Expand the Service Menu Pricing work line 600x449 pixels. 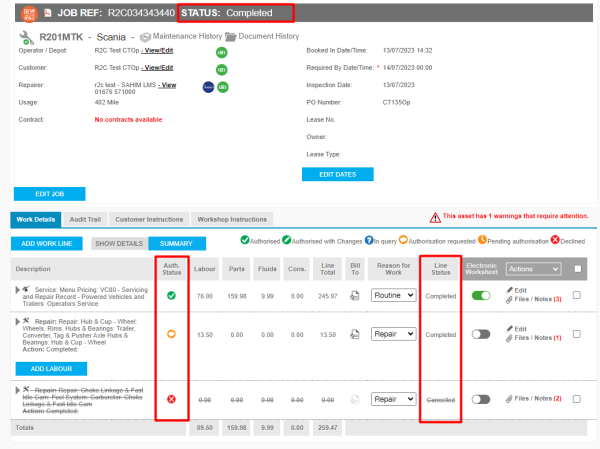pos(16,289)
